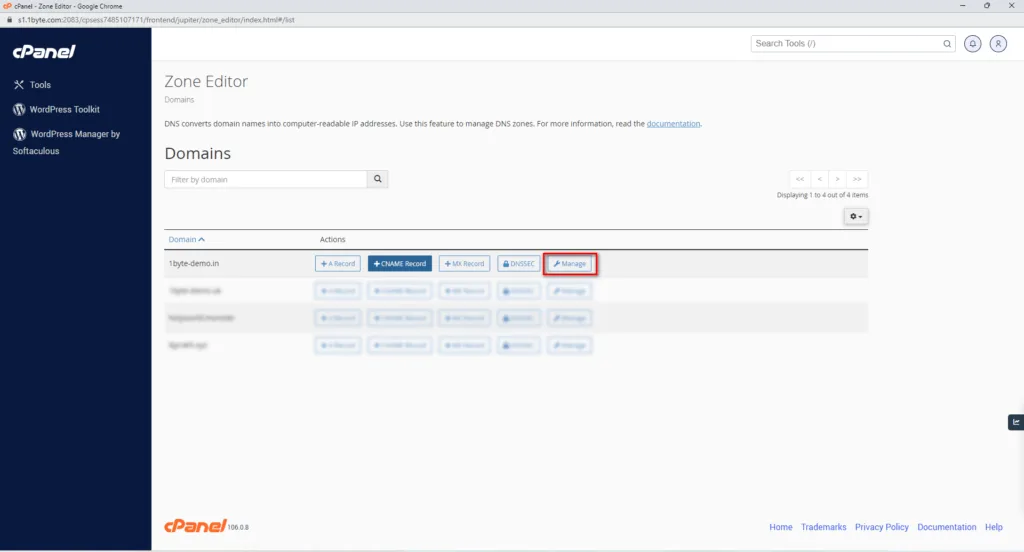Add a CNAME Record for 1byte-demo.in

[x=400, y=263]
